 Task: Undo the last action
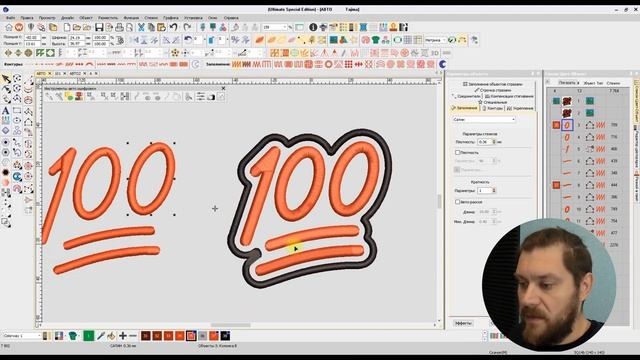point(174,27)
